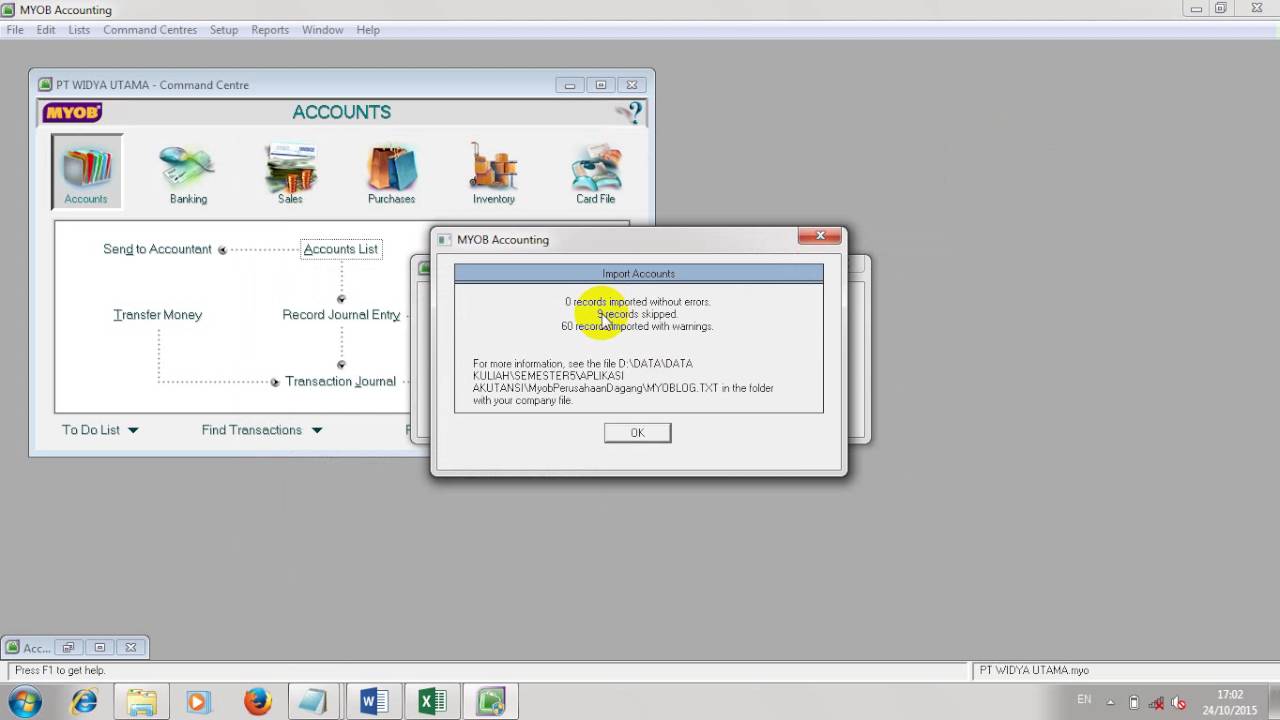Show hidden system tray icons arrow

(x=1110, y=702)
